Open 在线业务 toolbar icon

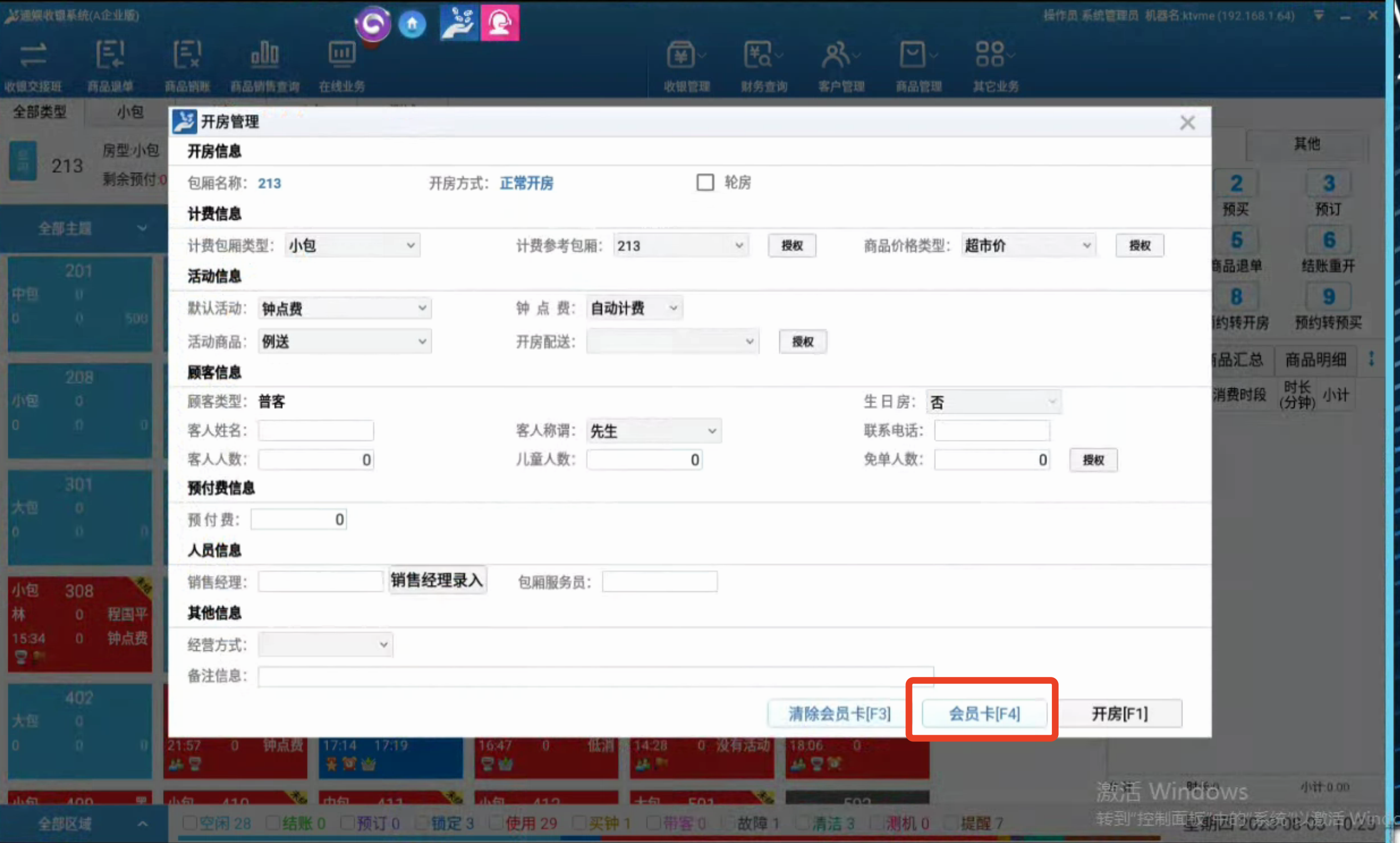pos(342,66)
